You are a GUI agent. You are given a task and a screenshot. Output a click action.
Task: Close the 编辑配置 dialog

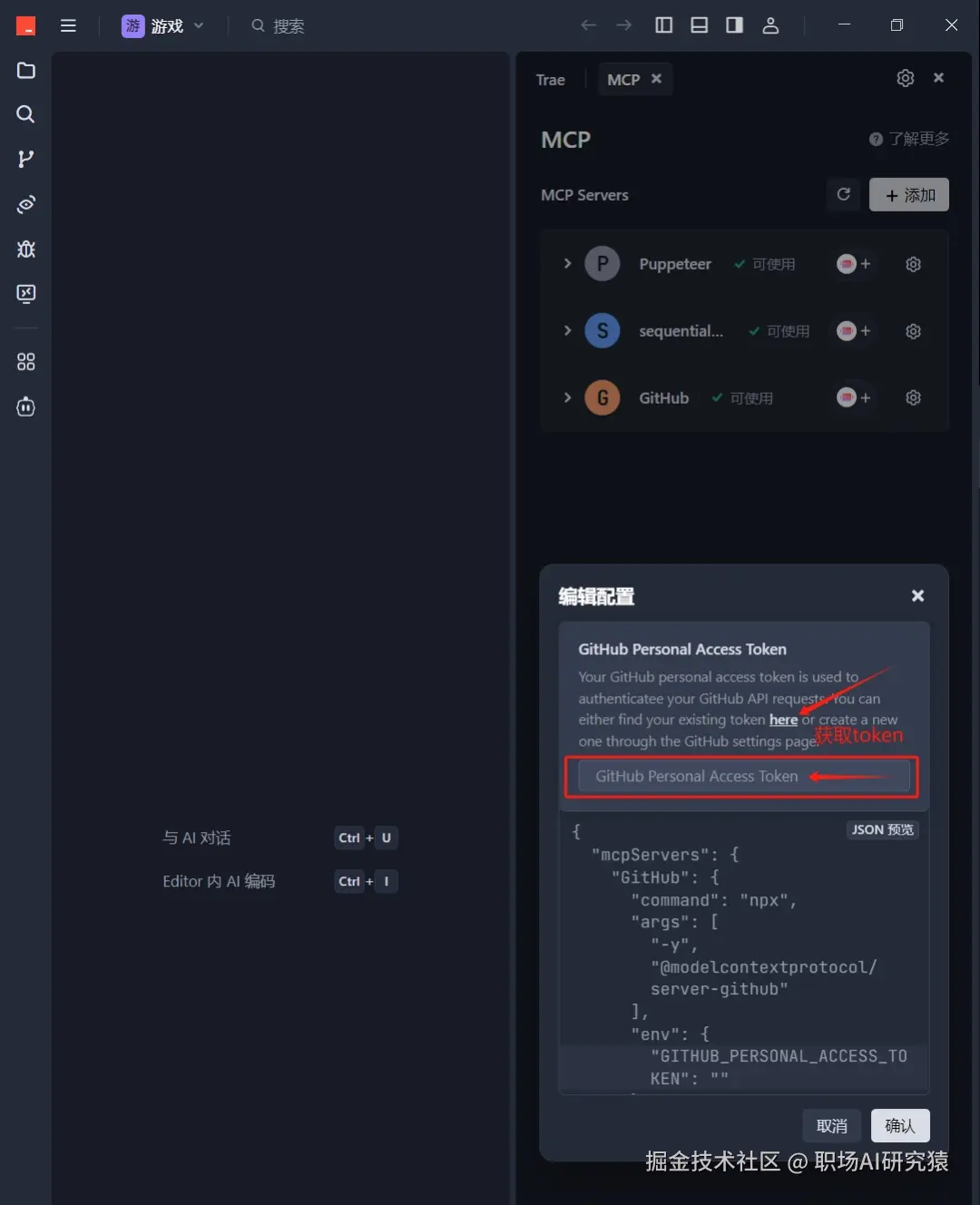(917, 595)
